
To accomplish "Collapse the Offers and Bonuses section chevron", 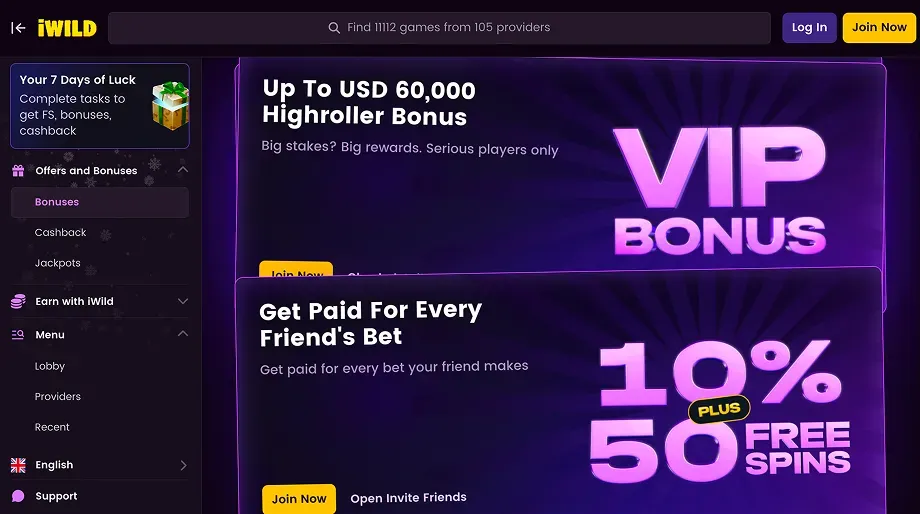I will point(183,170).
